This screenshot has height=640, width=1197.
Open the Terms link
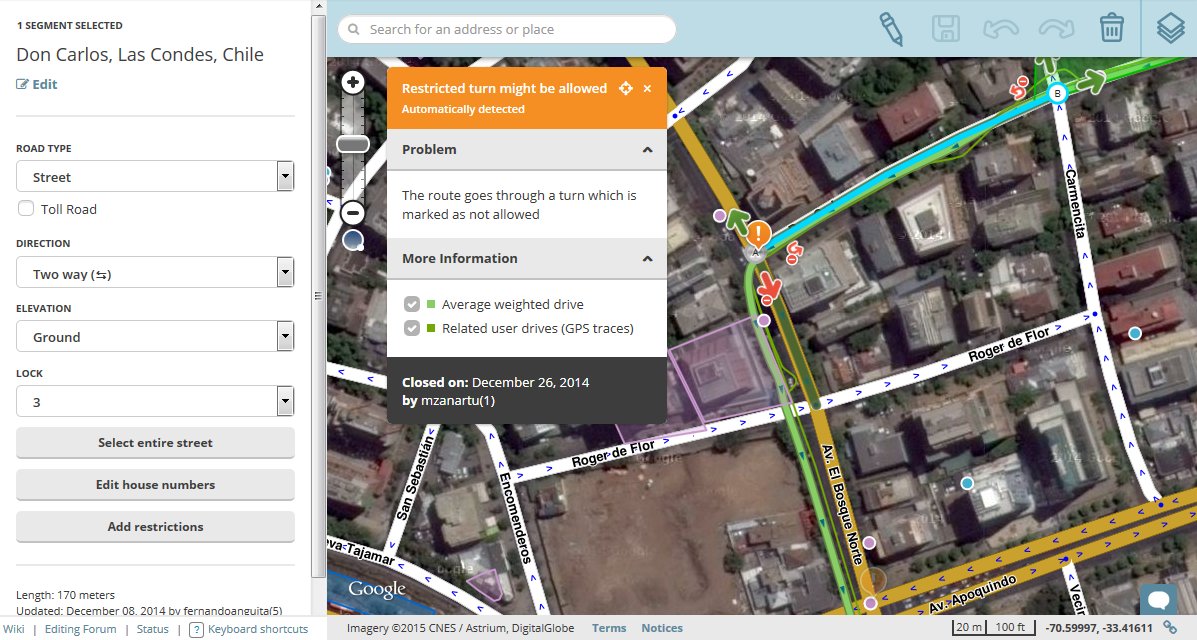click(608, 628)
